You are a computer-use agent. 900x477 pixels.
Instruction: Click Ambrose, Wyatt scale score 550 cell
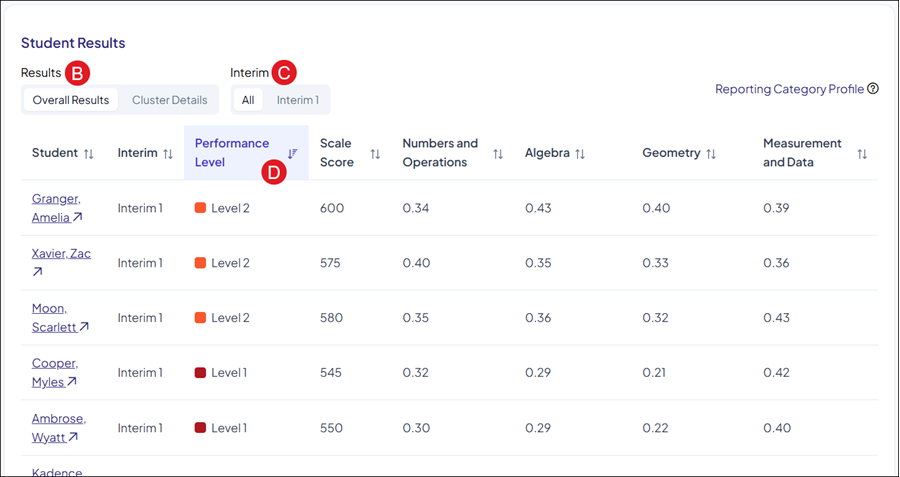click(331, 427)
